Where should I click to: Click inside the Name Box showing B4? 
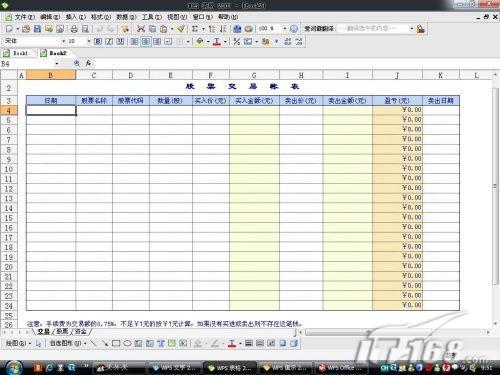[x=27, y=63]
